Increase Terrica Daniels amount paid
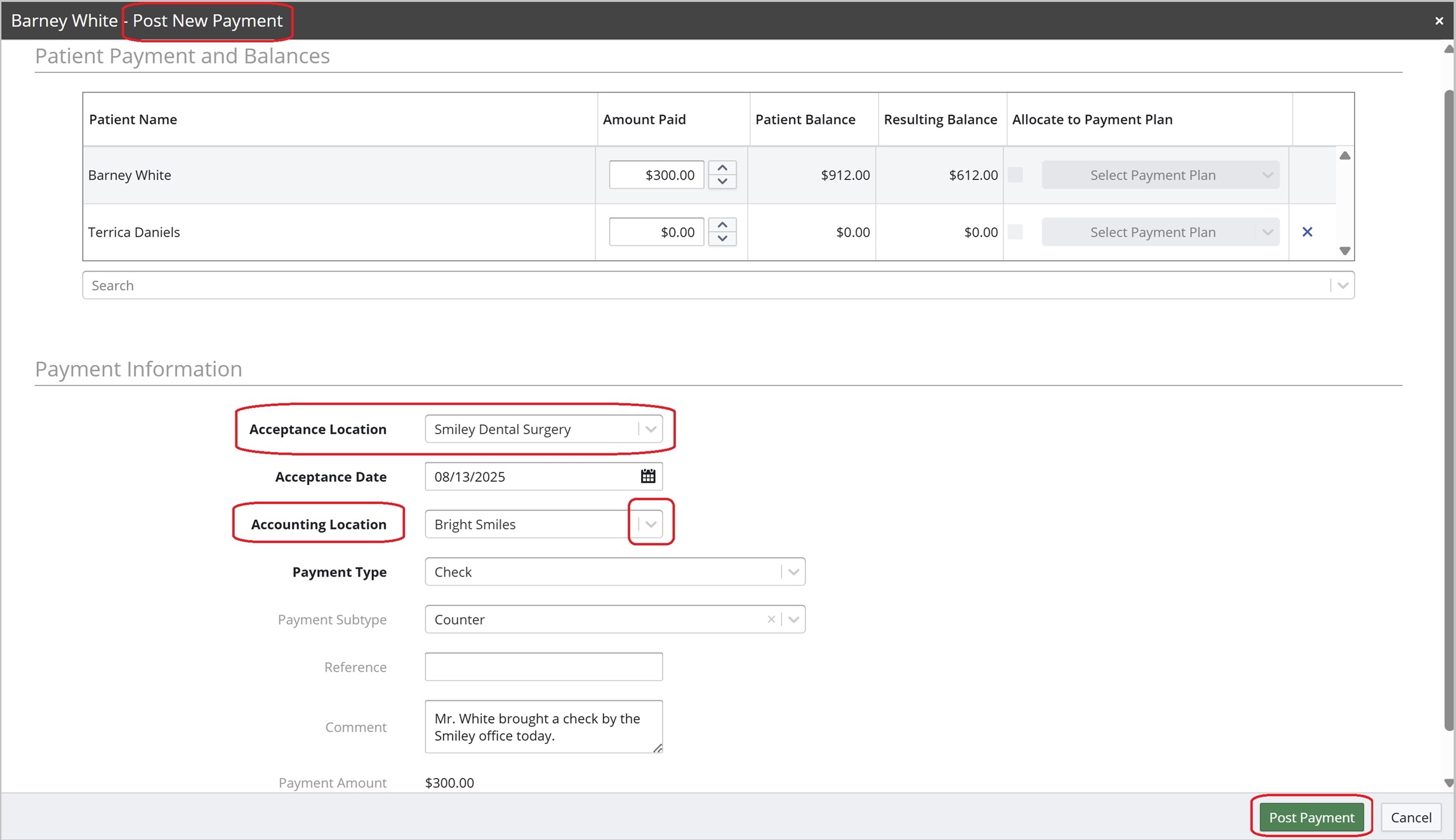The height and width of the screenshot is (840, 1456). (x=722, y=225)
